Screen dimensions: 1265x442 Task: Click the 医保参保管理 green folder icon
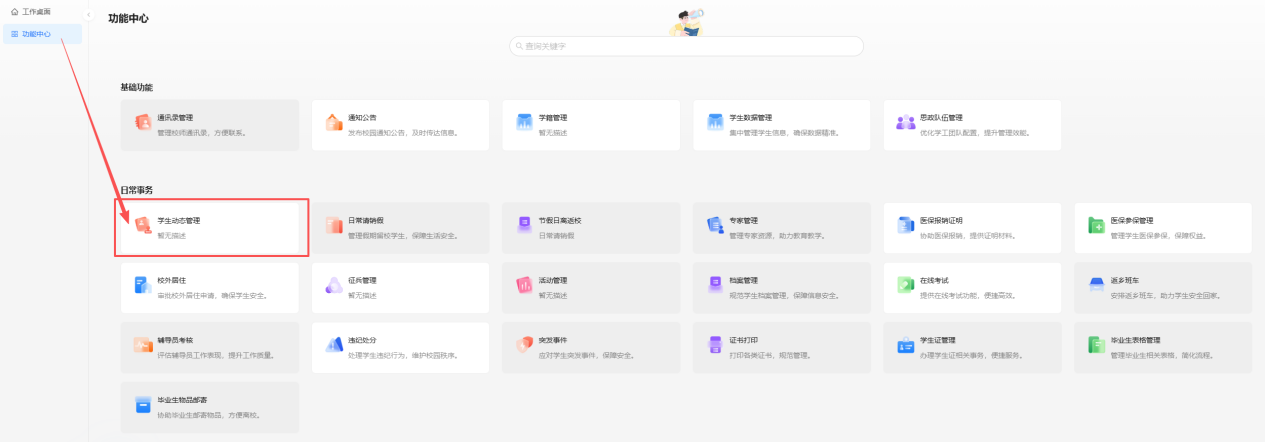coord(1096,226)
